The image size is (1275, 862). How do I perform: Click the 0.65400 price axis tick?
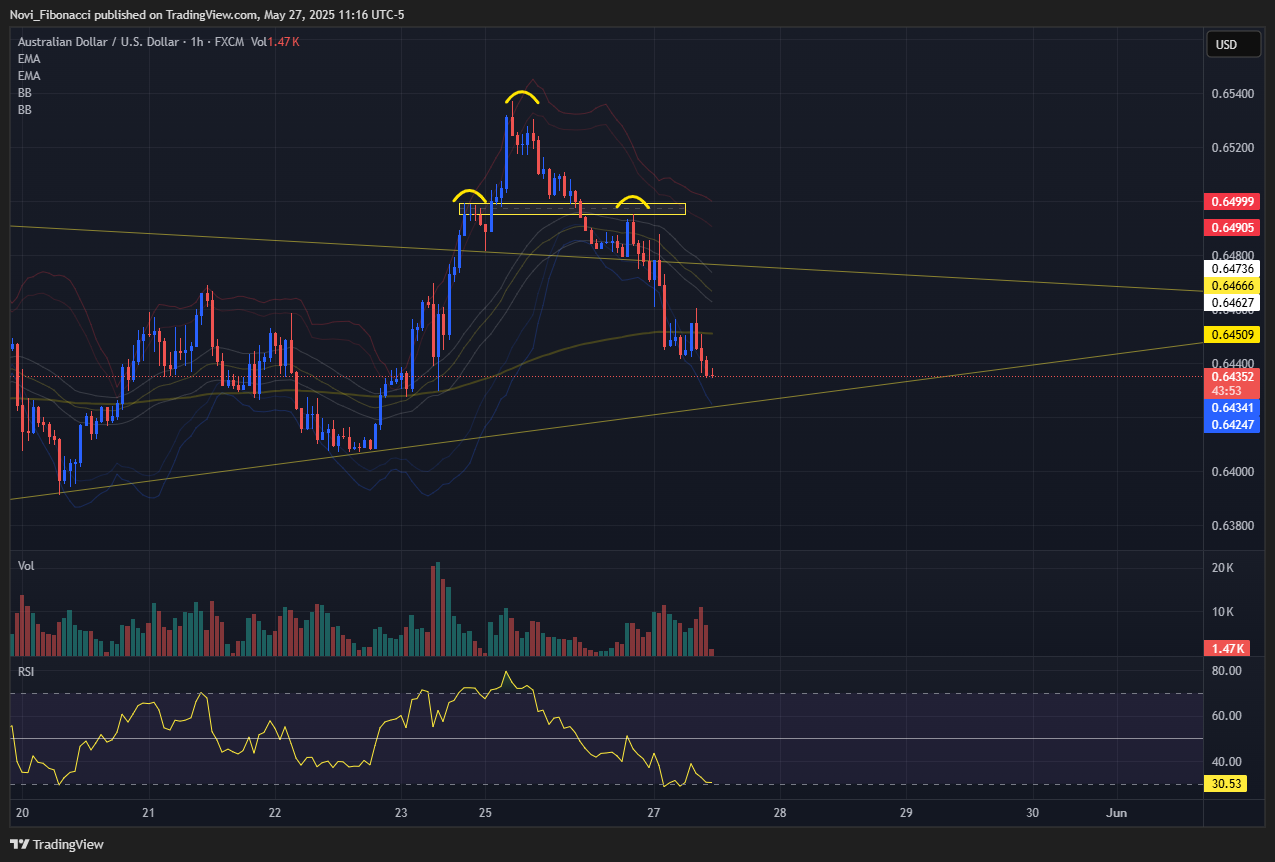pyautogui.click(x=1231, y=94)
